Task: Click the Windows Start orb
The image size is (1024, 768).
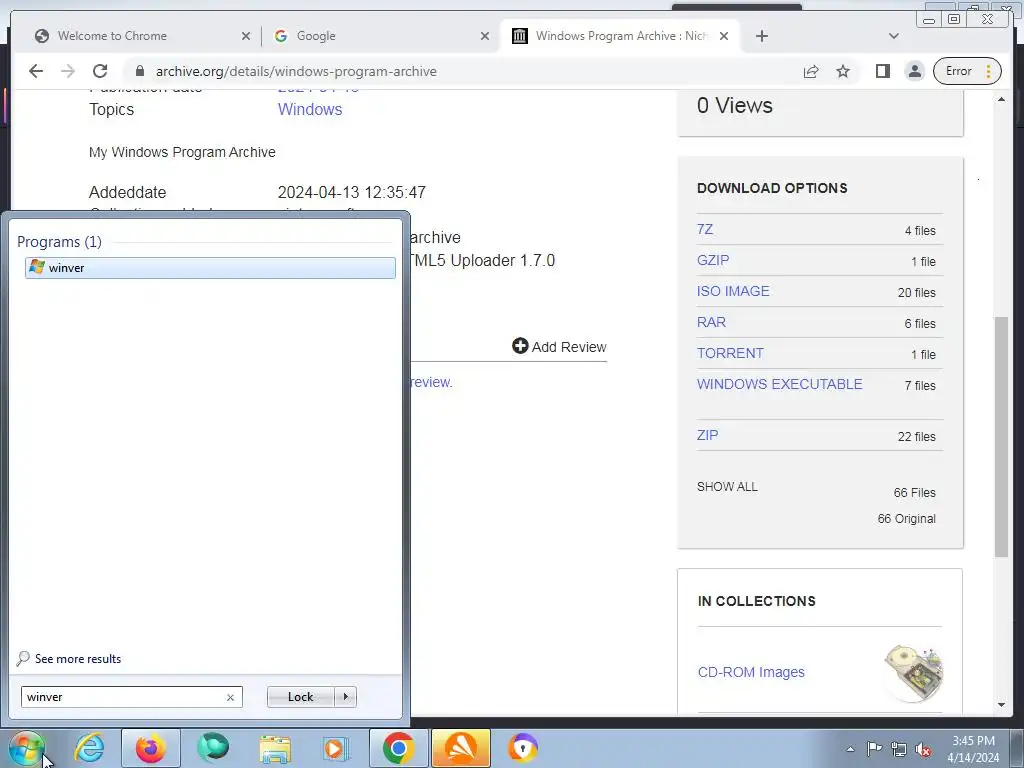Action: 27,748
